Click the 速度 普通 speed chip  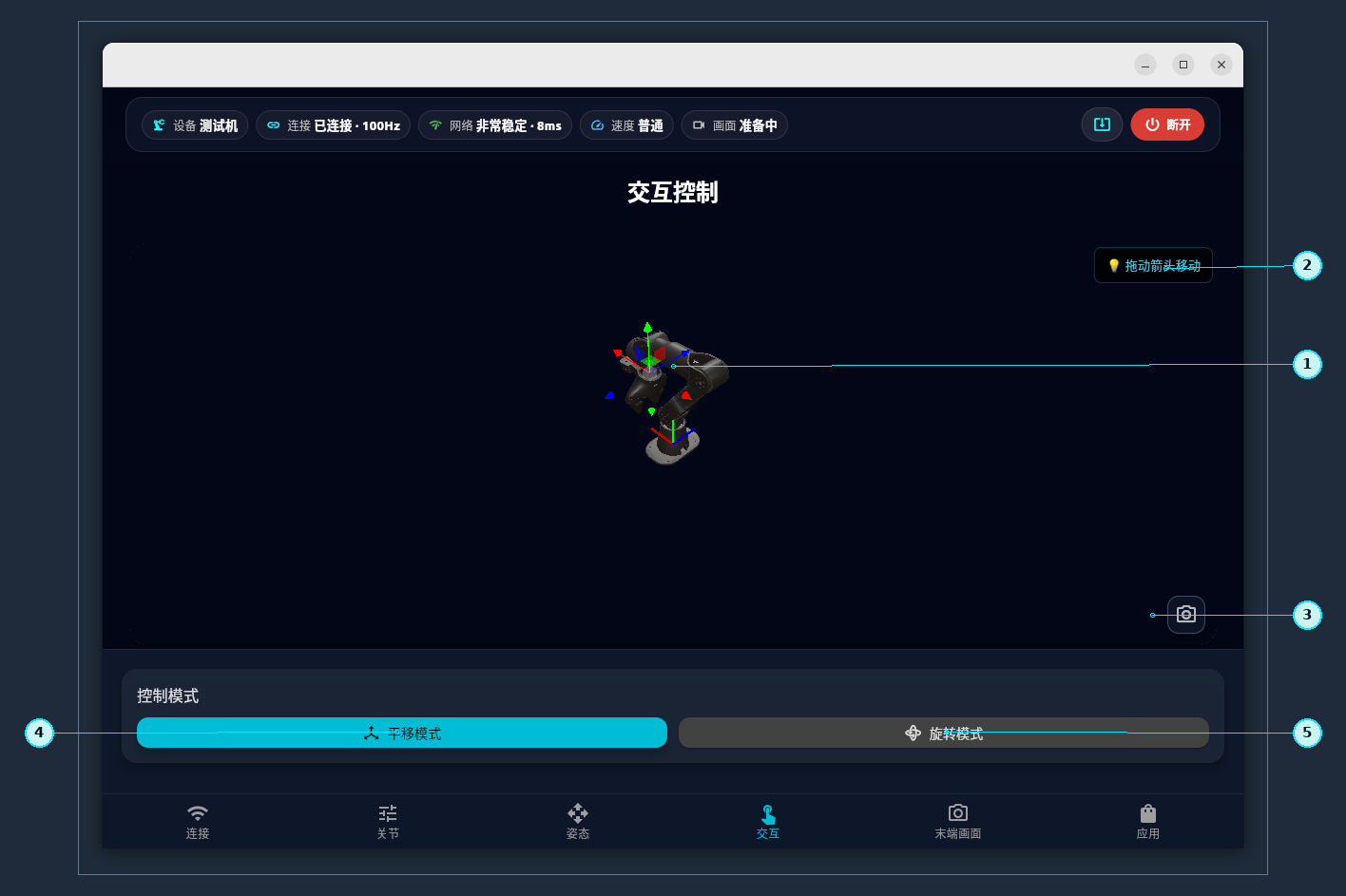pos(626,125)
